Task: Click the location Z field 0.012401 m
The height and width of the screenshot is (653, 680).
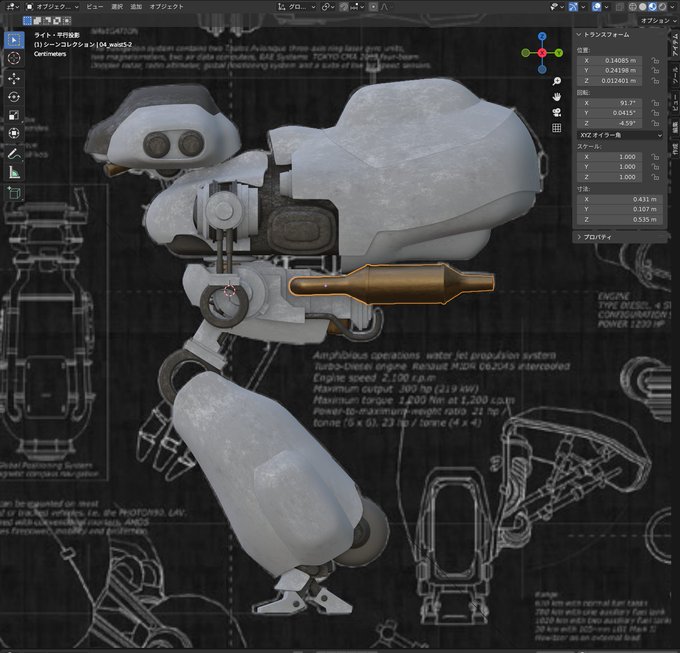Action: coord(609,81)
